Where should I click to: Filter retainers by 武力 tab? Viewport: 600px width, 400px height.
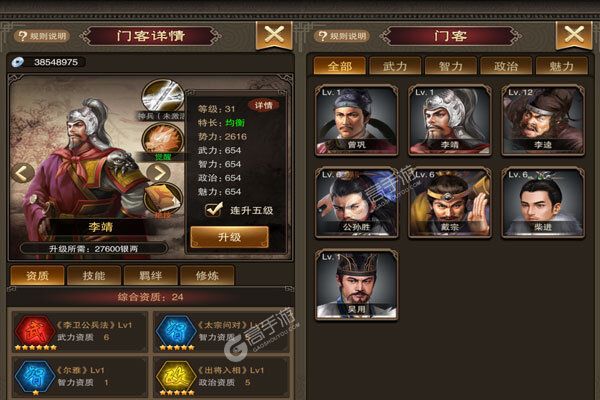point(395,66)
